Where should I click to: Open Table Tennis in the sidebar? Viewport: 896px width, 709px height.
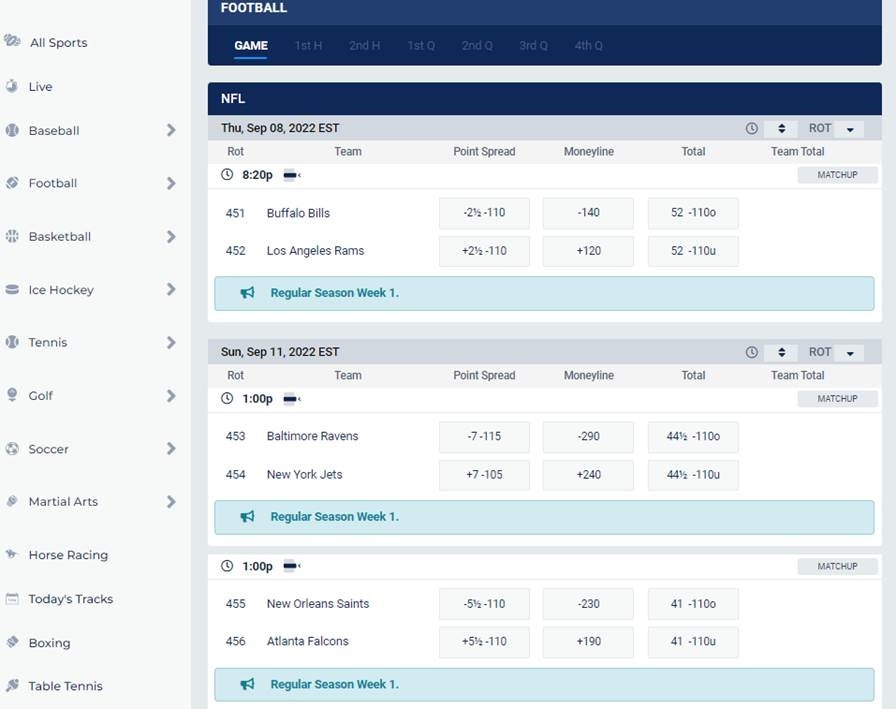tap(66, 686)
